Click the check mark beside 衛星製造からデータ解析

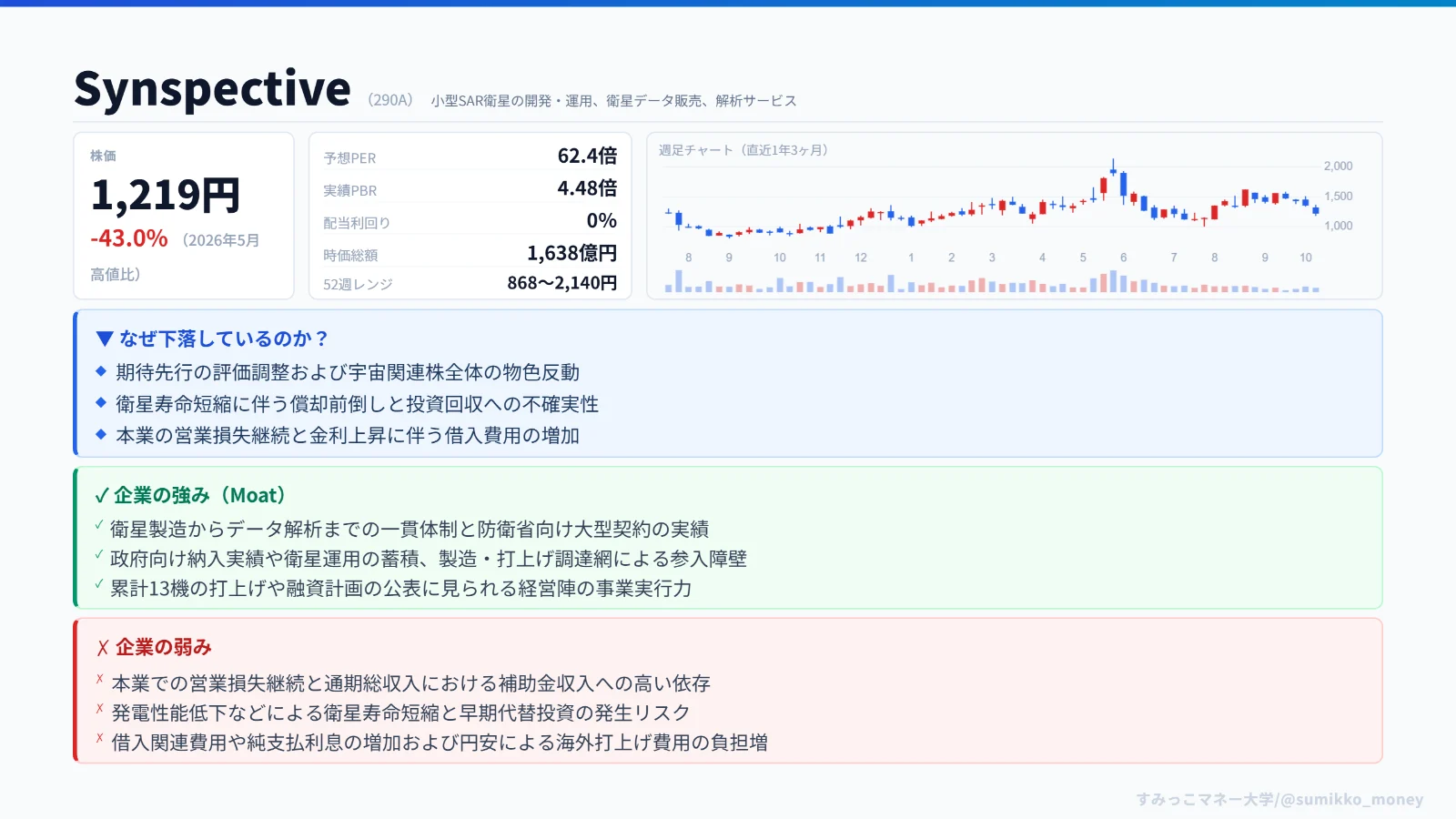coord(99,525)
